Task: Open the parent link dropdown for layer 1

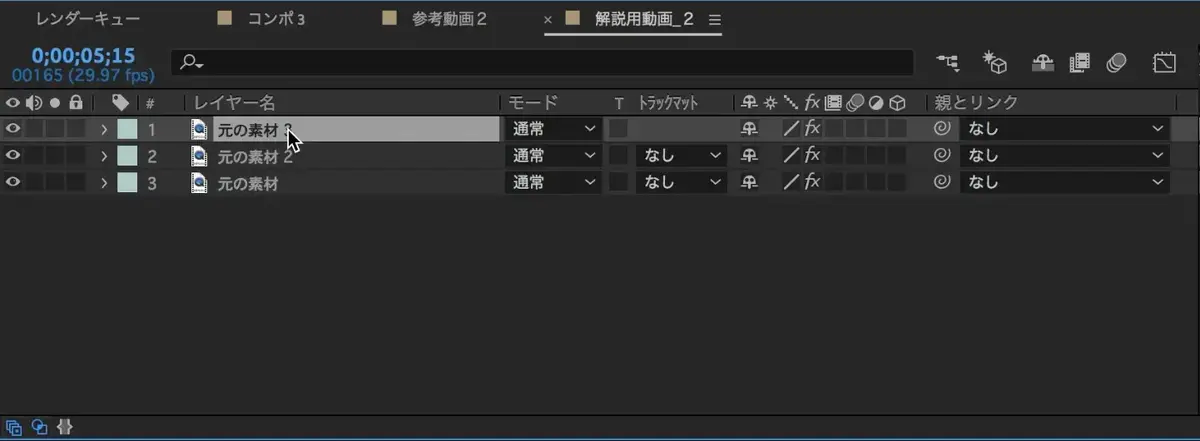Action: [x=1064, y=128]
